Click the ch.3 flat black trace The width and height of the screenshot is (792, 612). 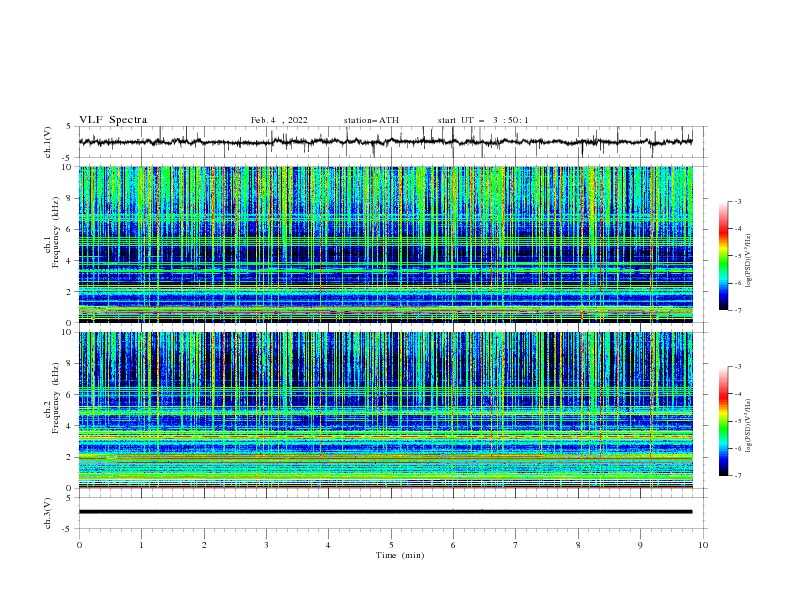(385, 512)
